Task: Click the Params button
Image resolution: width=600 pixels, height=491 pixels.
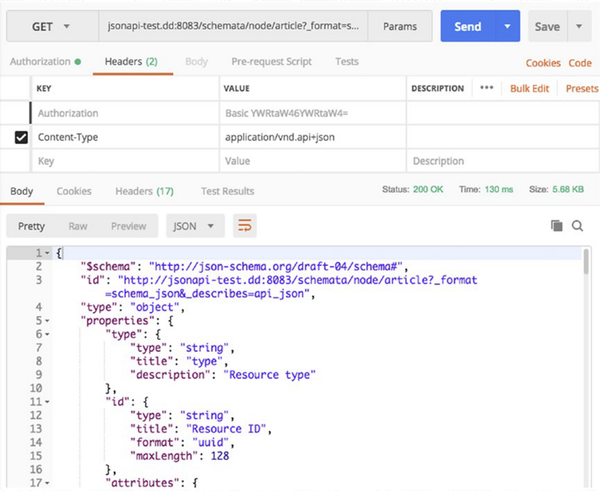Action: tap(400, 27)
